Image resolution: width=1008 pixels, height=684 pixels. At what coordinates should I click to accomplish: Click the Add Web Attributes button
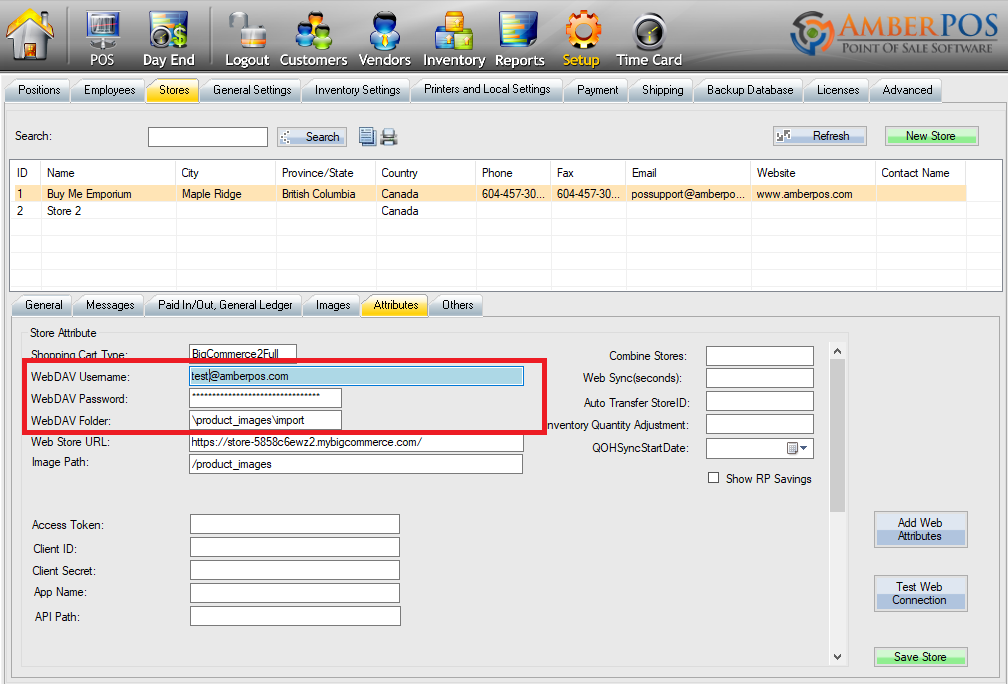point(920,529)
